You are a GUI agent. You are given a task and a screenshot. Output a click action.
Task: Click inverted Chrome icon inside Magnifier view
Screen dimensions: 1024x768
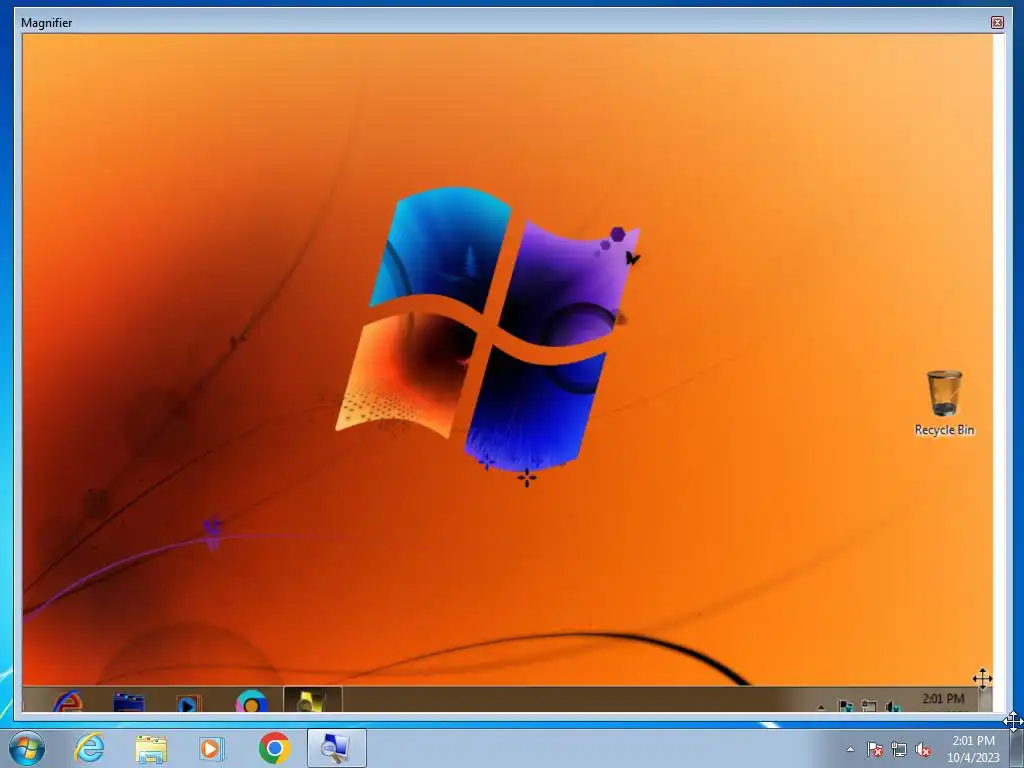(251, 701)
